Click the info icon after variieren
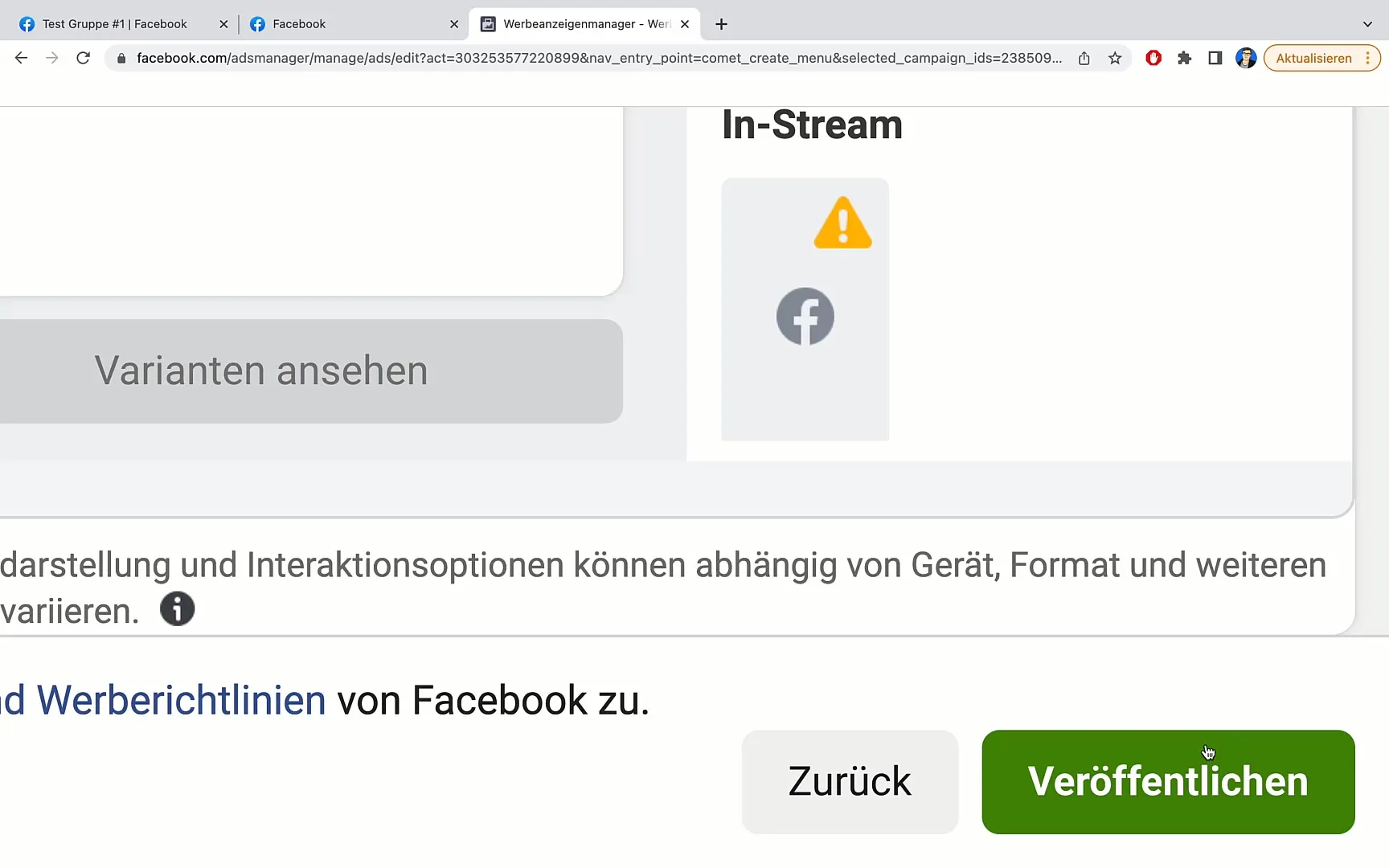 pos(177,608)
